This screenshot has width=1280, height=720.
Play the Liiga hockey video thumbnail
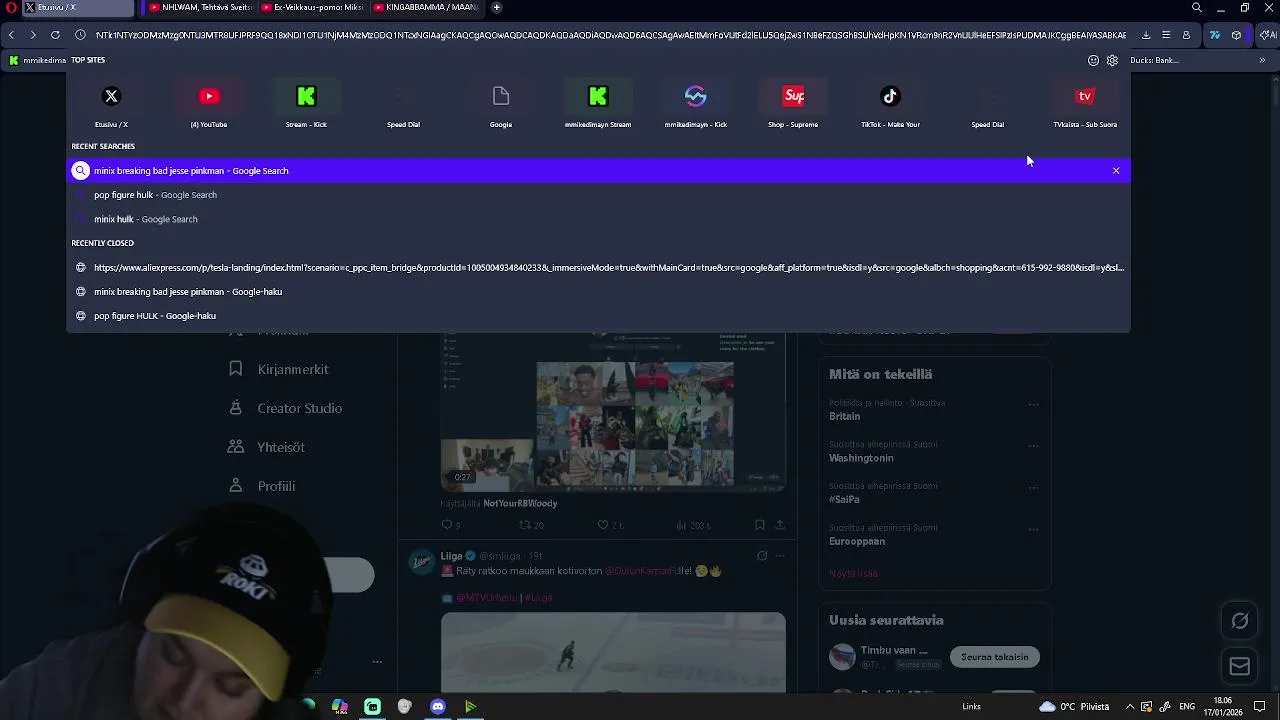pyautogui.click(x=613, y=652)
